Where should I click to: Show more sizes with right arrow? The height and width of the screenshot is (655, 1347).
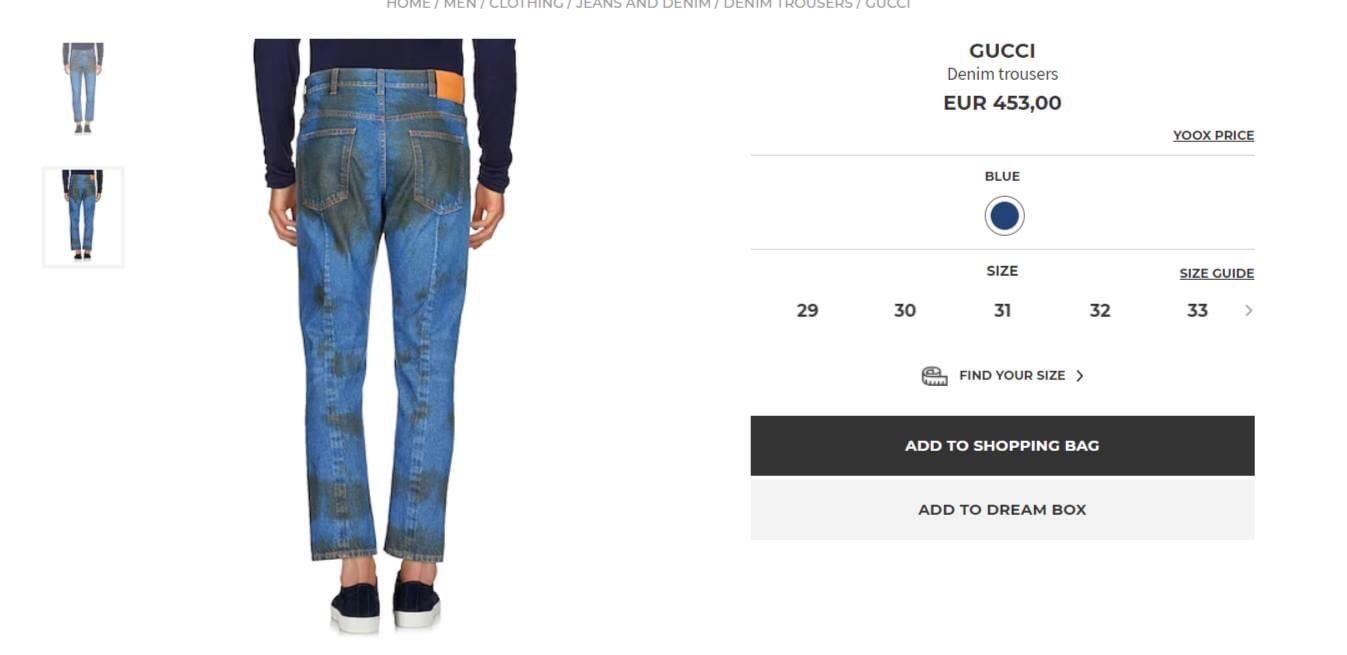tap(1248, 311)
